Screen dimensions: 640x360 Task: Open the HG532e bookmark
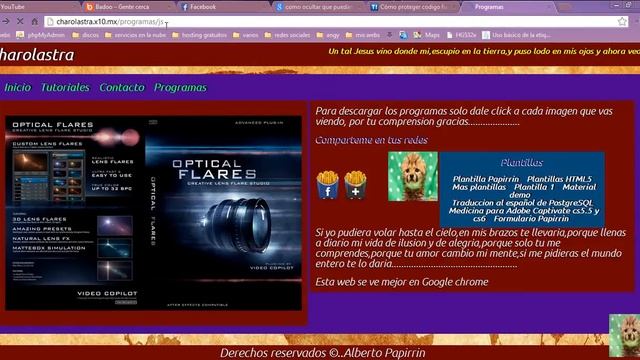click(x=461, y=35)
